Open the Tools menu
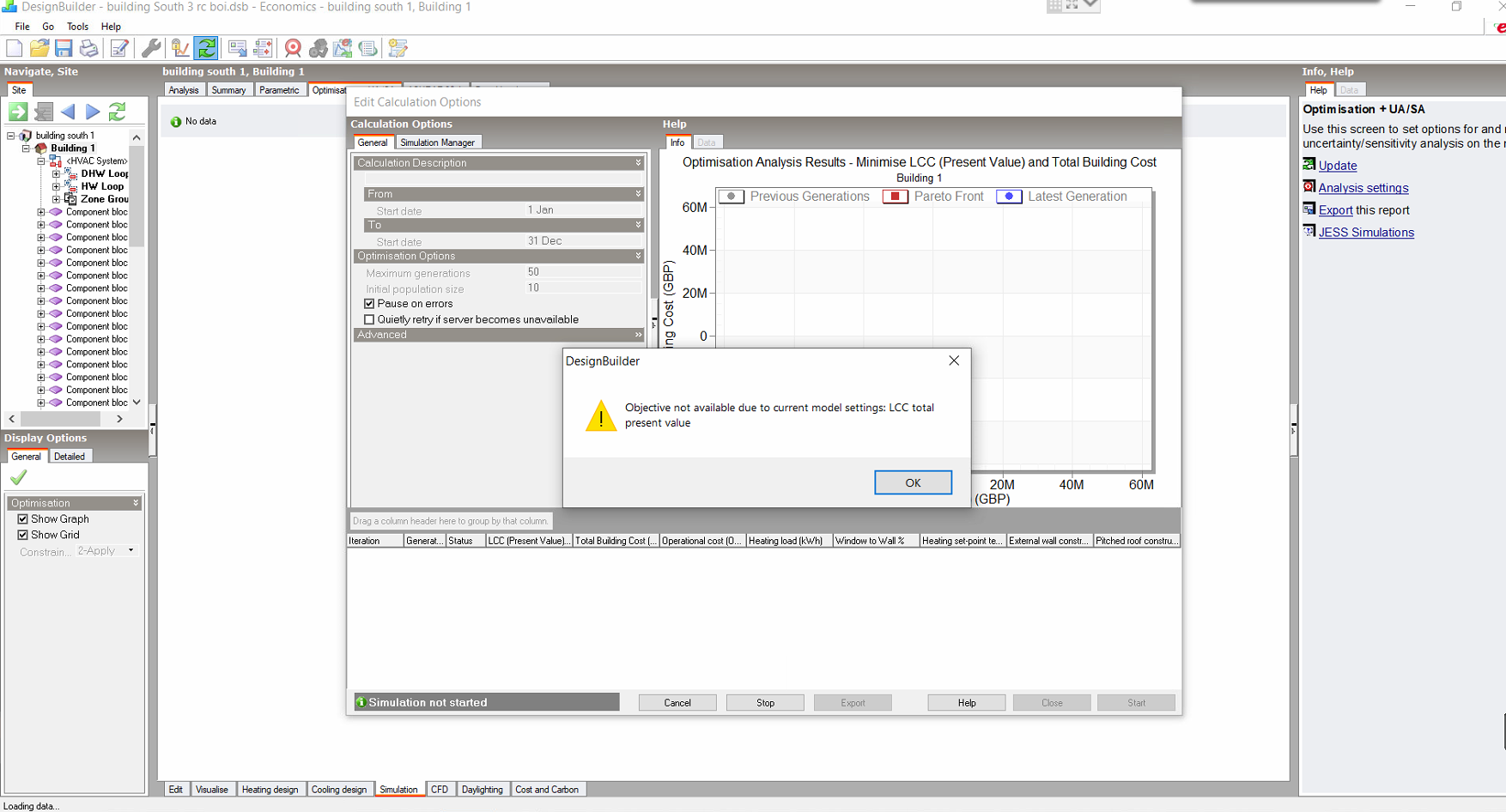 [77, 27]
